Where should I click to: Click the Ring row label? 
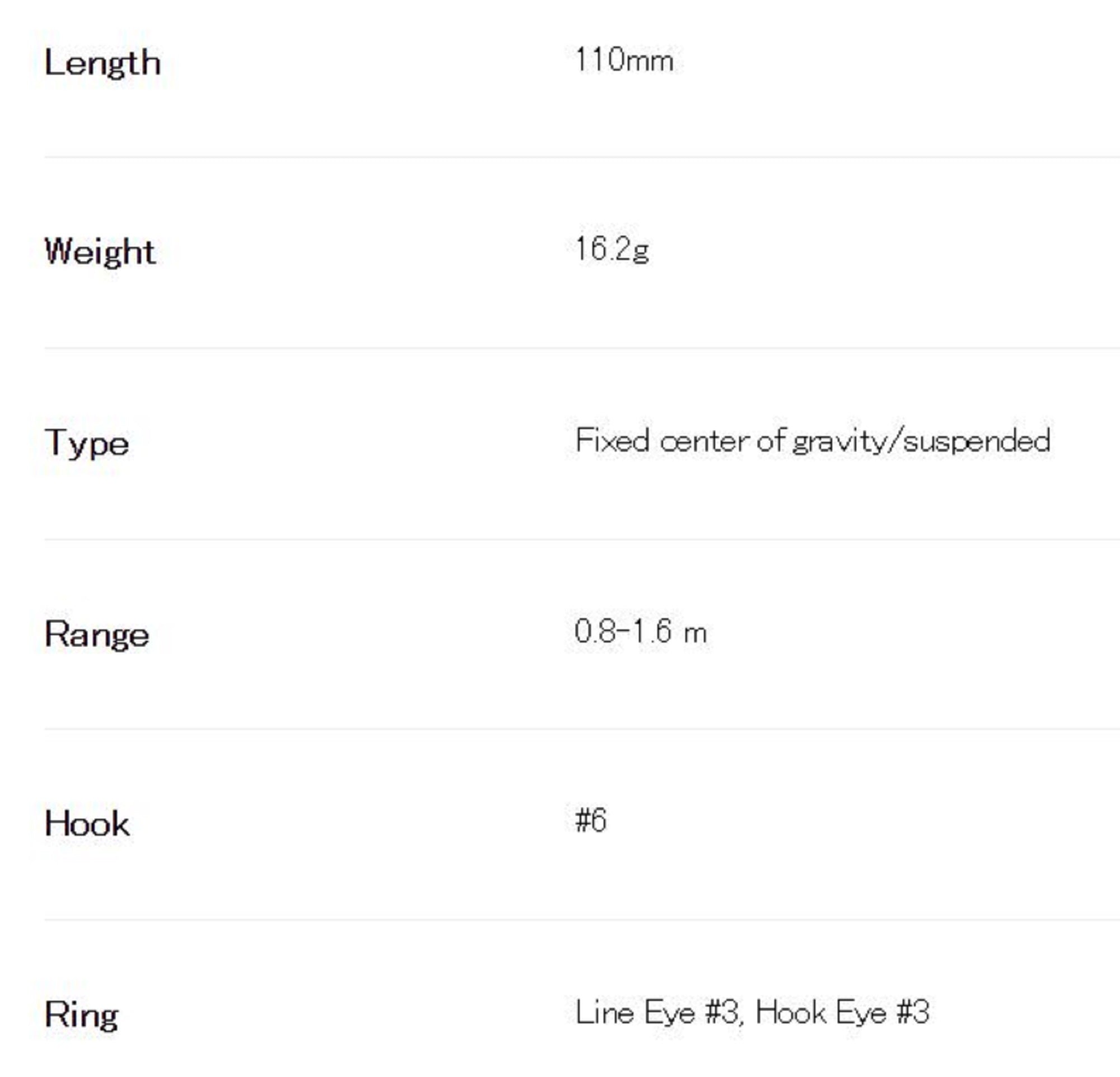[x=82, y=1015]
